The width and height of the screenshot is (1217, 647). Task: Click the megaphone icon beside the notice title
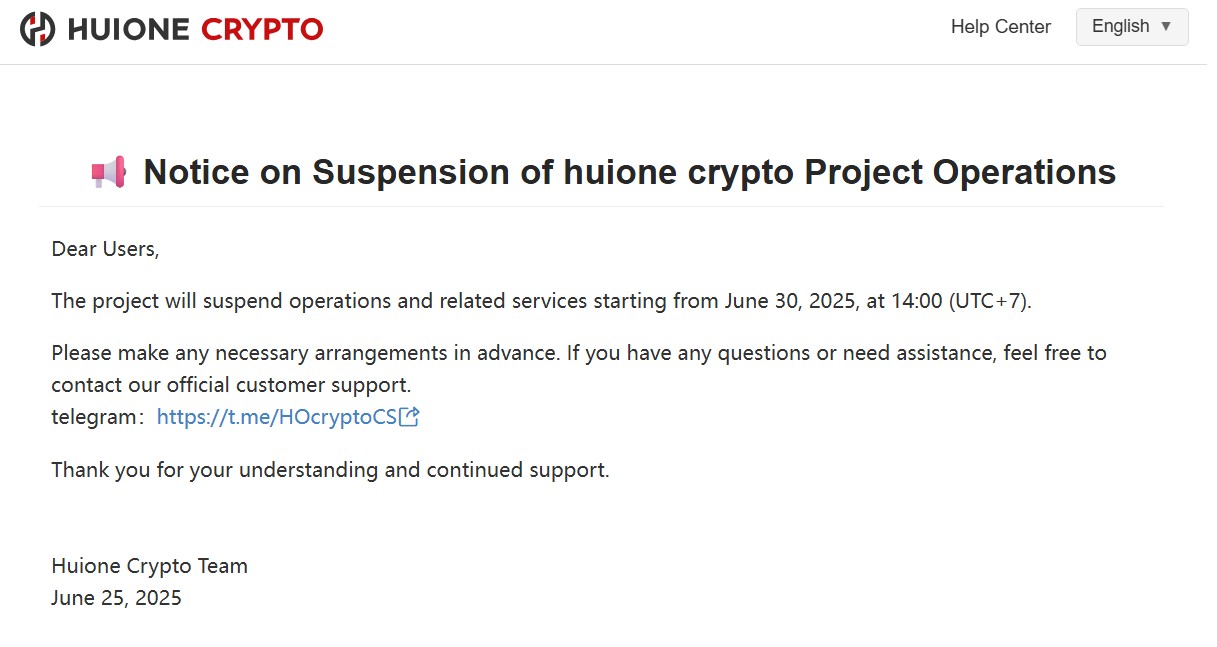tap(109, 173)
